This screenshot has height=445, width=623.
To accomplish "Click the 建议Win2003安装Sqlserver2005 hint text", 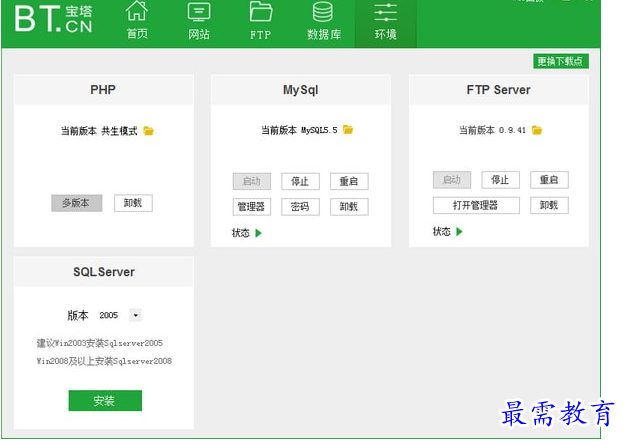I will [x=100, y=343].
